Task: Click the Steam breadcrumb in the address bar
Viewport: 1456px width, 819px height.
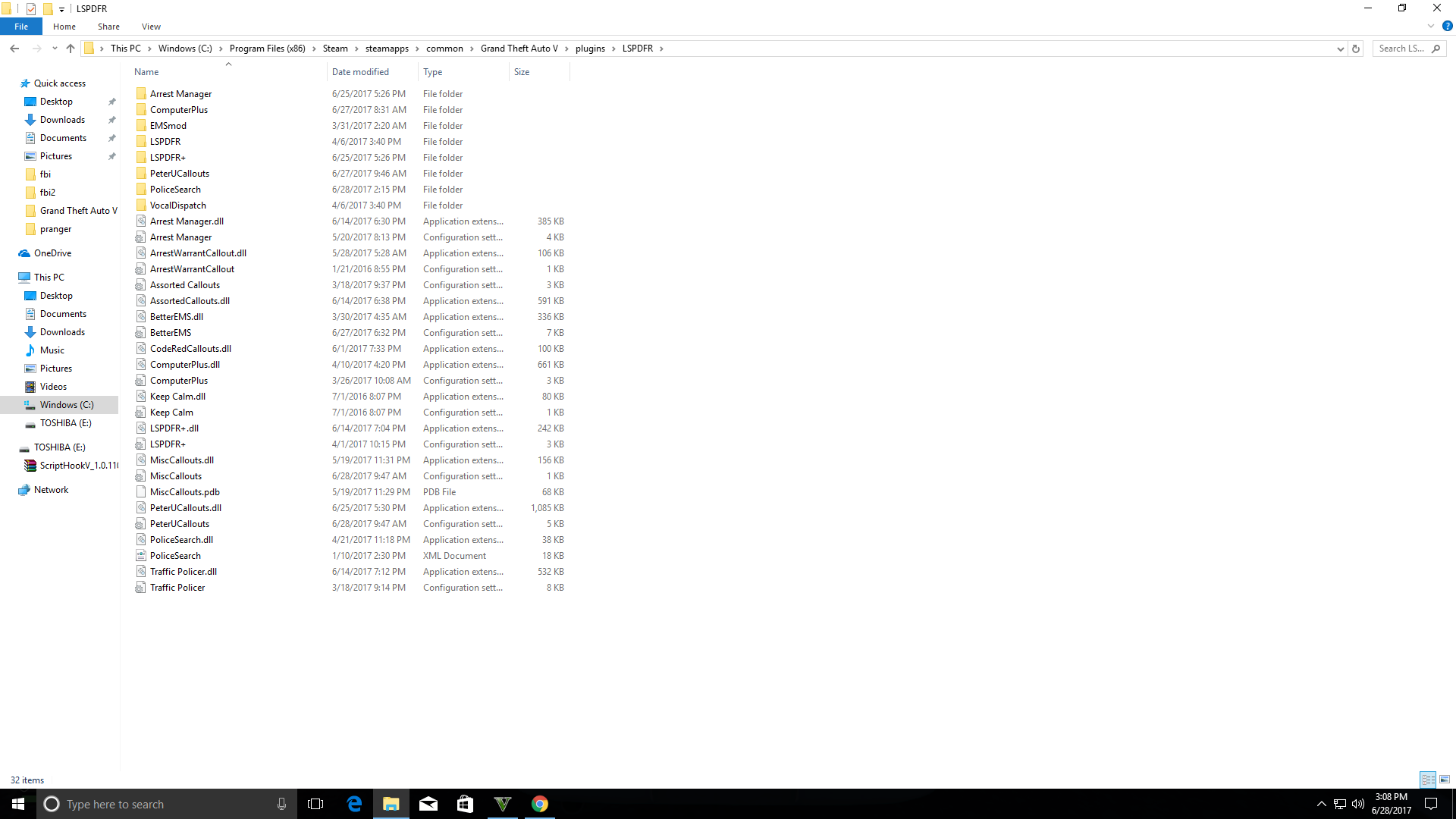Action: 335,49
